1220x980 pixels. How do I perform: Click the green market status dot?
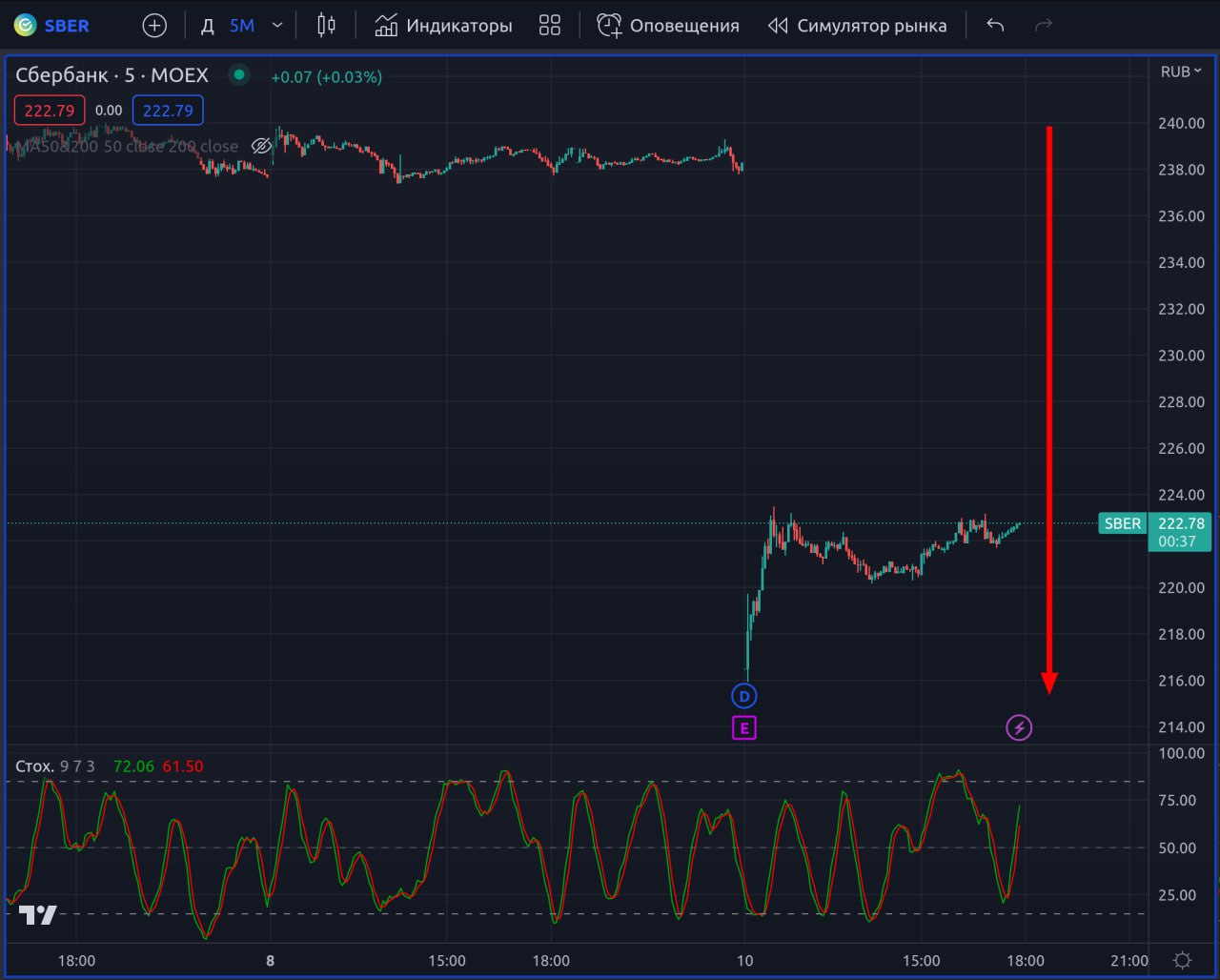(x=239, y=74)
